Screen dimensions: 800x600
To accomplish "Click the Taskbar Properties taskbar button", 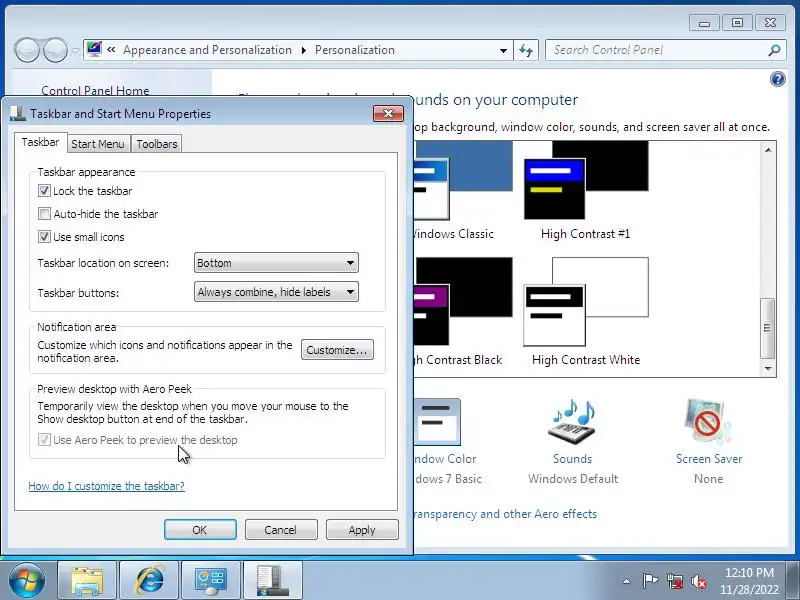I will (x=272, y=580).
